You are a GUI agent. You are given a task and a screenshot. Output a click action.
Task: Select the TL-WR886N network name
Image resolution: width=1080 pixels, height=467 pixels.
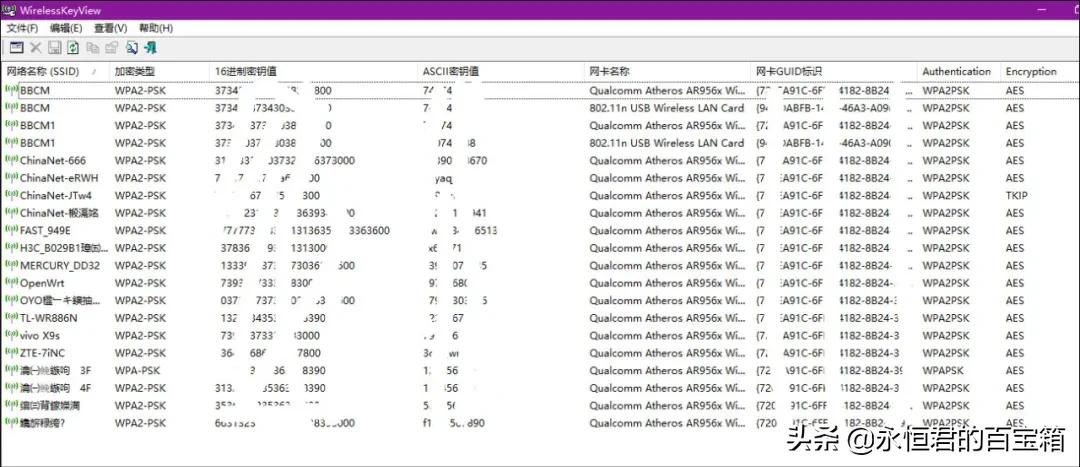coord(49,318)
